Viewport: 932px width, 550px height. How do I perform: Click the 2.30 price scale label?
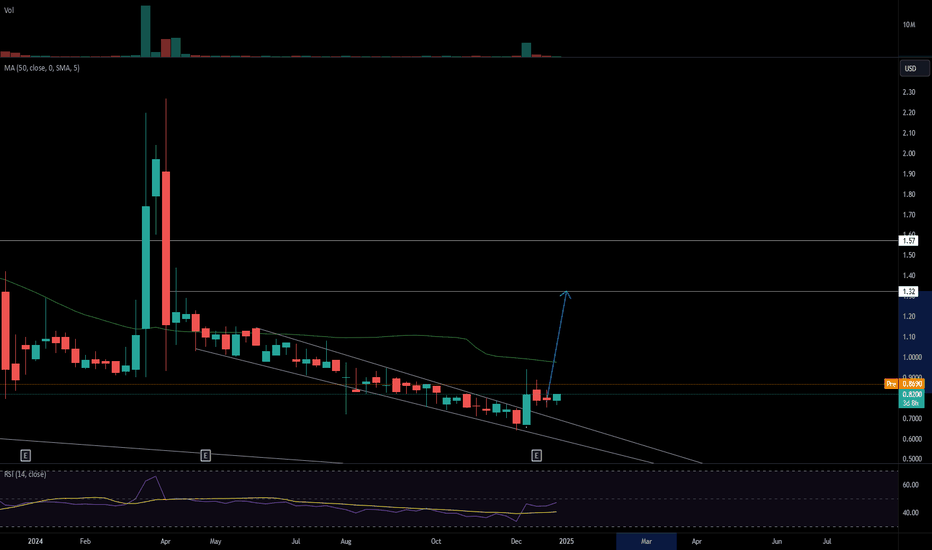click(908, 92)
